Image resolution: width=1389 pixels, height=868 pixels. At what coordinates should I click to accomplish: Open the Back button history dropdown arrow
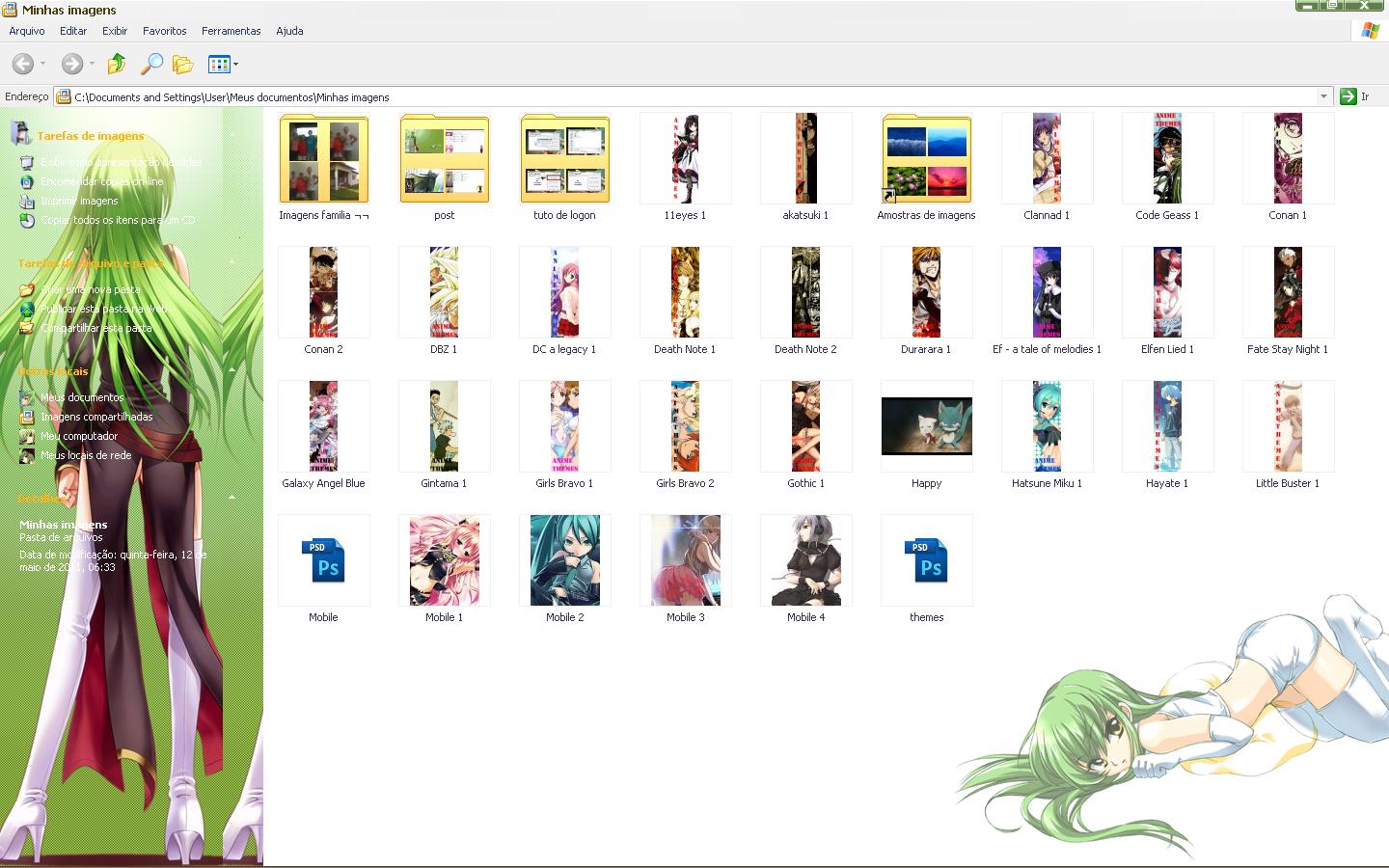pyautogui.click(x=42, y=65)
